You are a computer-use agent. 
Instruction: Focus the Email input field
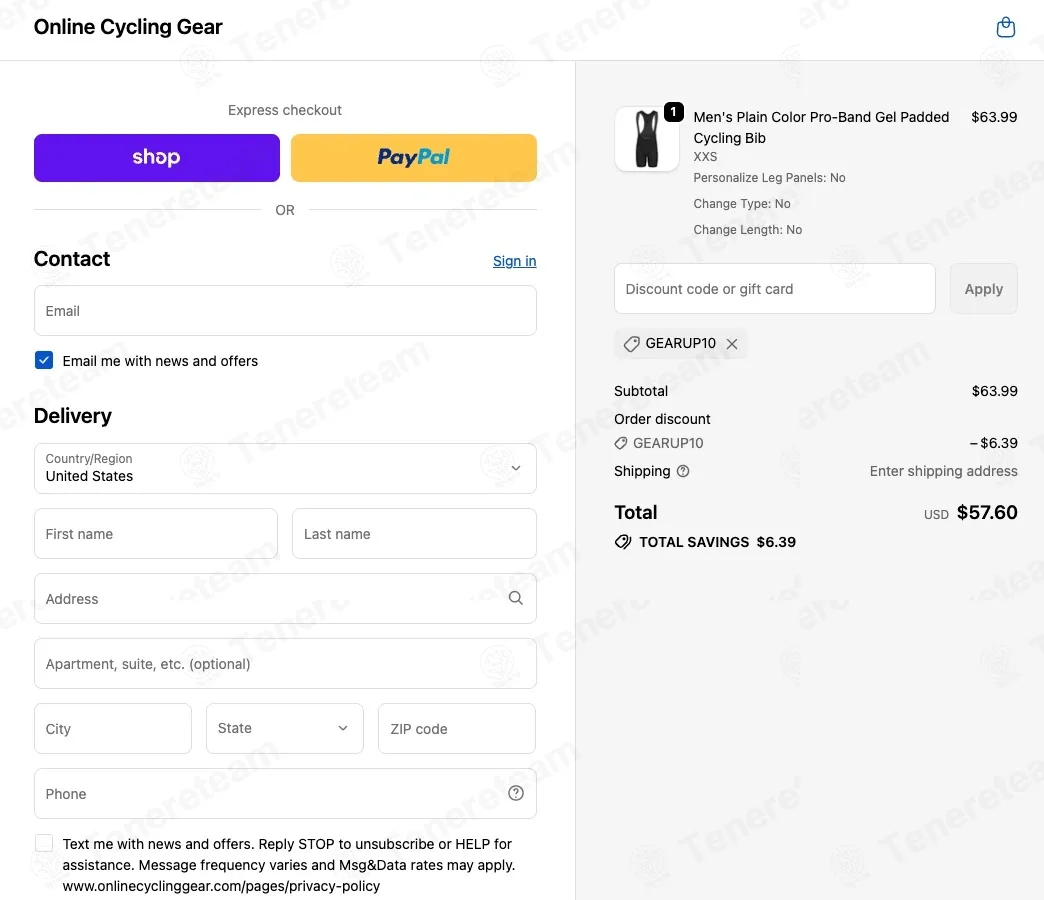pyautogui.click(x=285, y=311)
